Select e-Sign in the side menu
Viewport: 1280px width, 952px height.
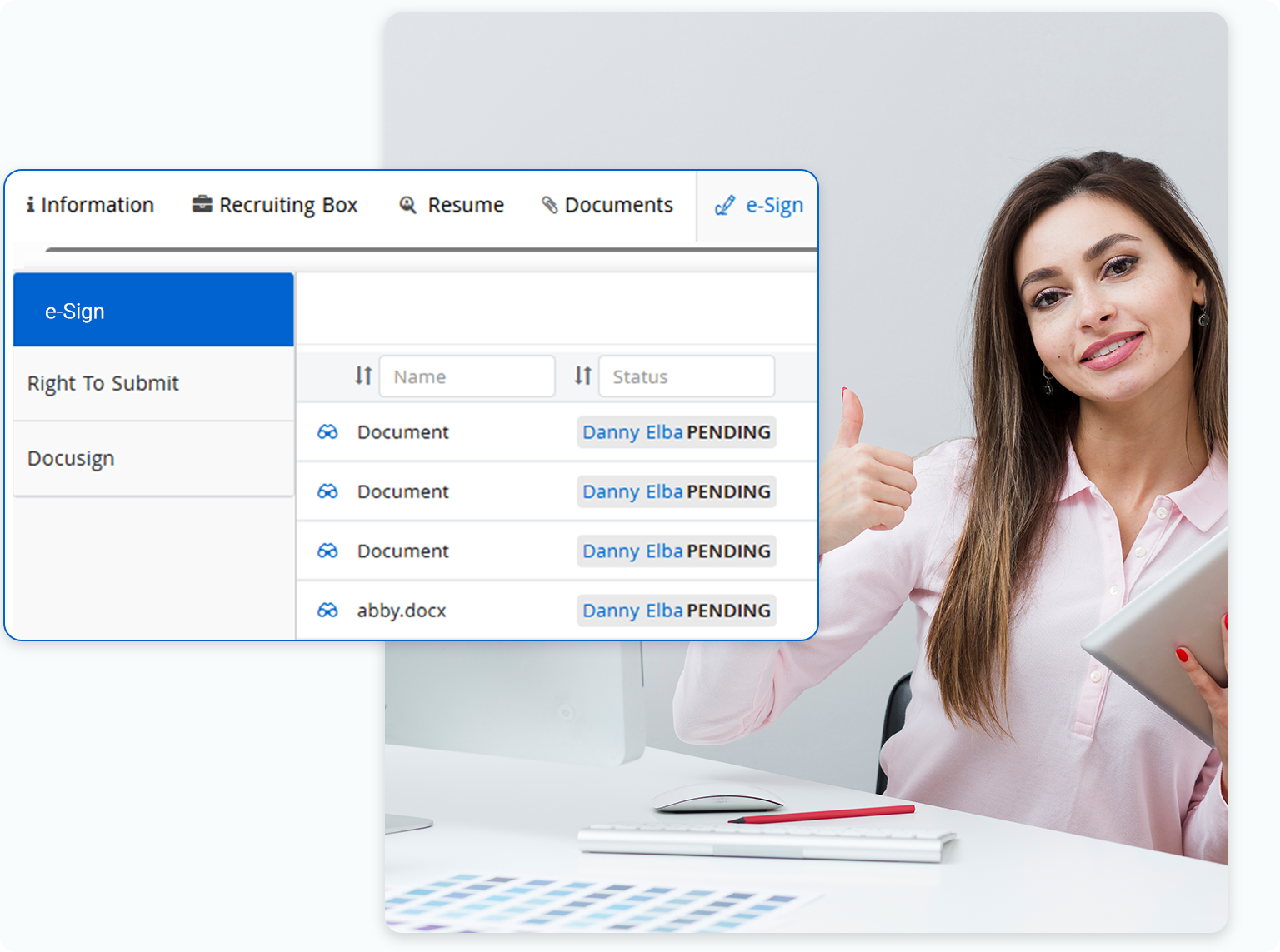153,310
